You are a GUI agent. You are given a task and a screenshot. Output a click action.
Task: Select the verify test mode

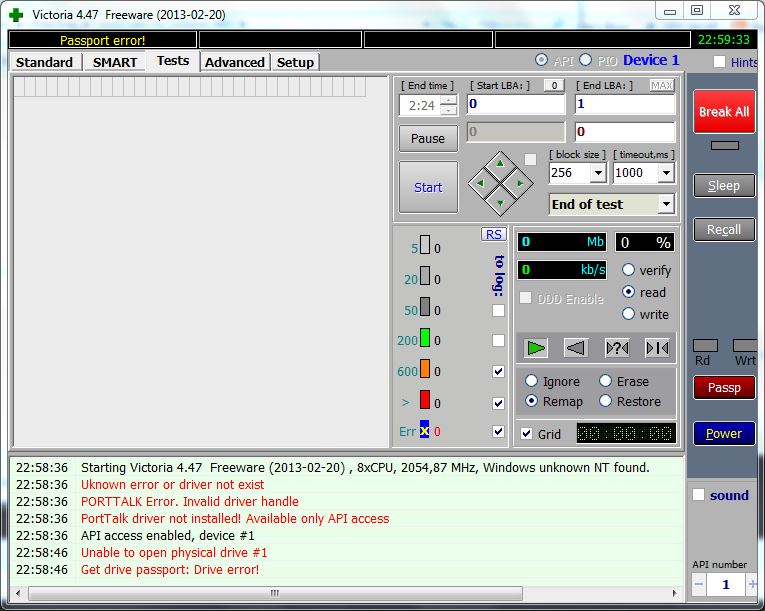[628, 270]
